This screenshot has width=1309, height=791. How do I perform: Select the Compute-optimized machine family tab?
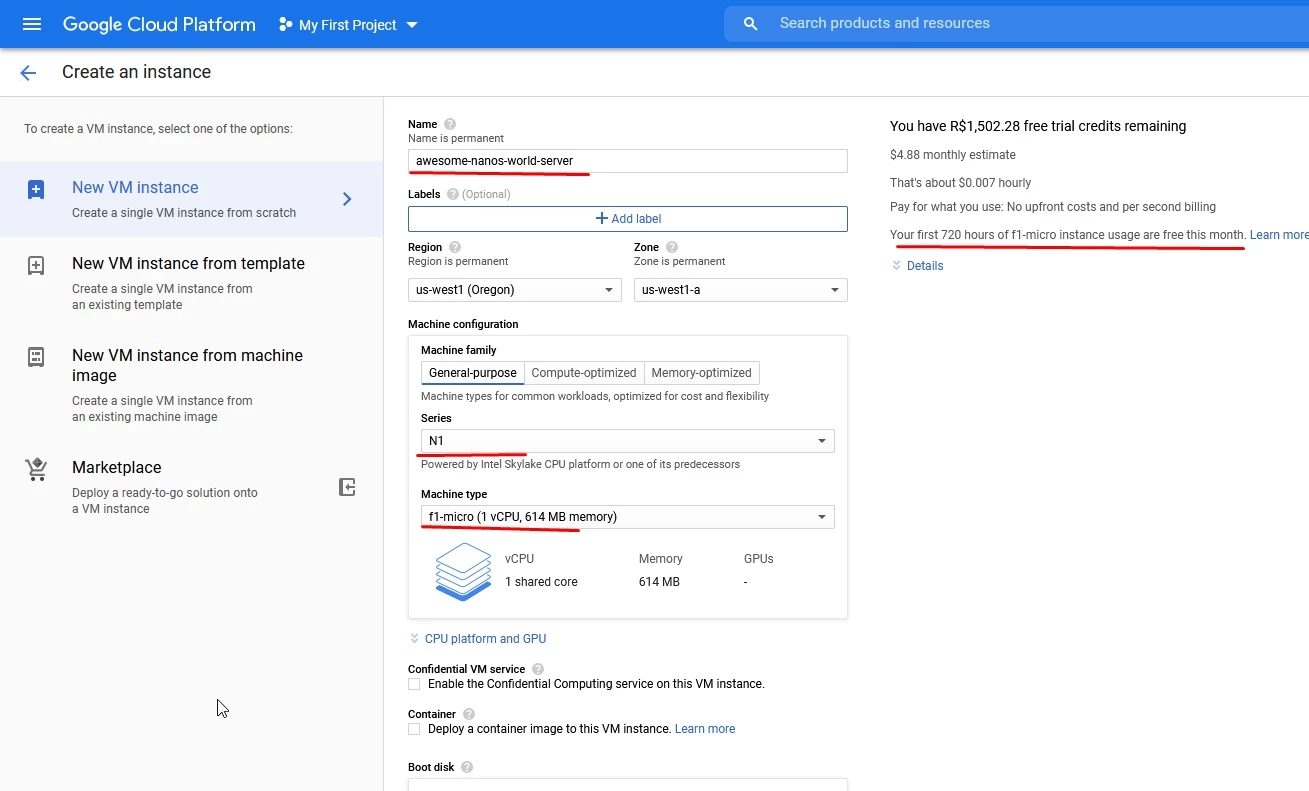(x=584, y=373)
